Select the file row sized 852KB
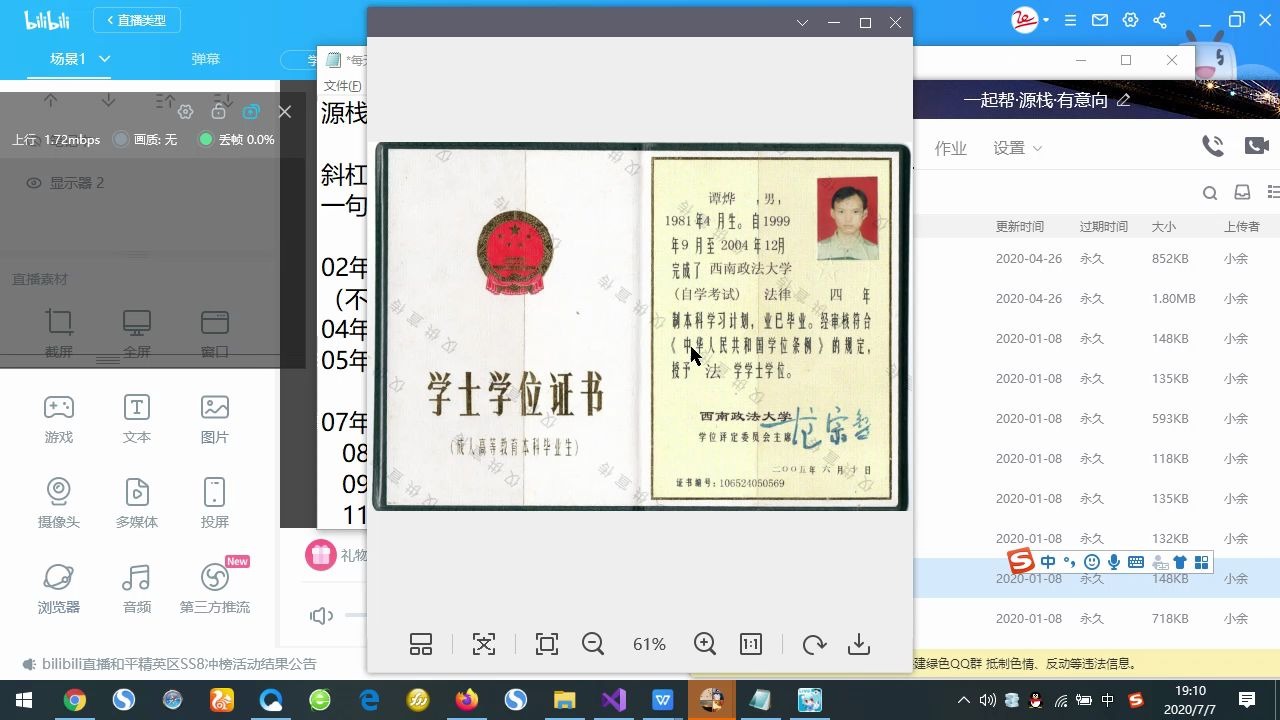 pos(1097,258)
